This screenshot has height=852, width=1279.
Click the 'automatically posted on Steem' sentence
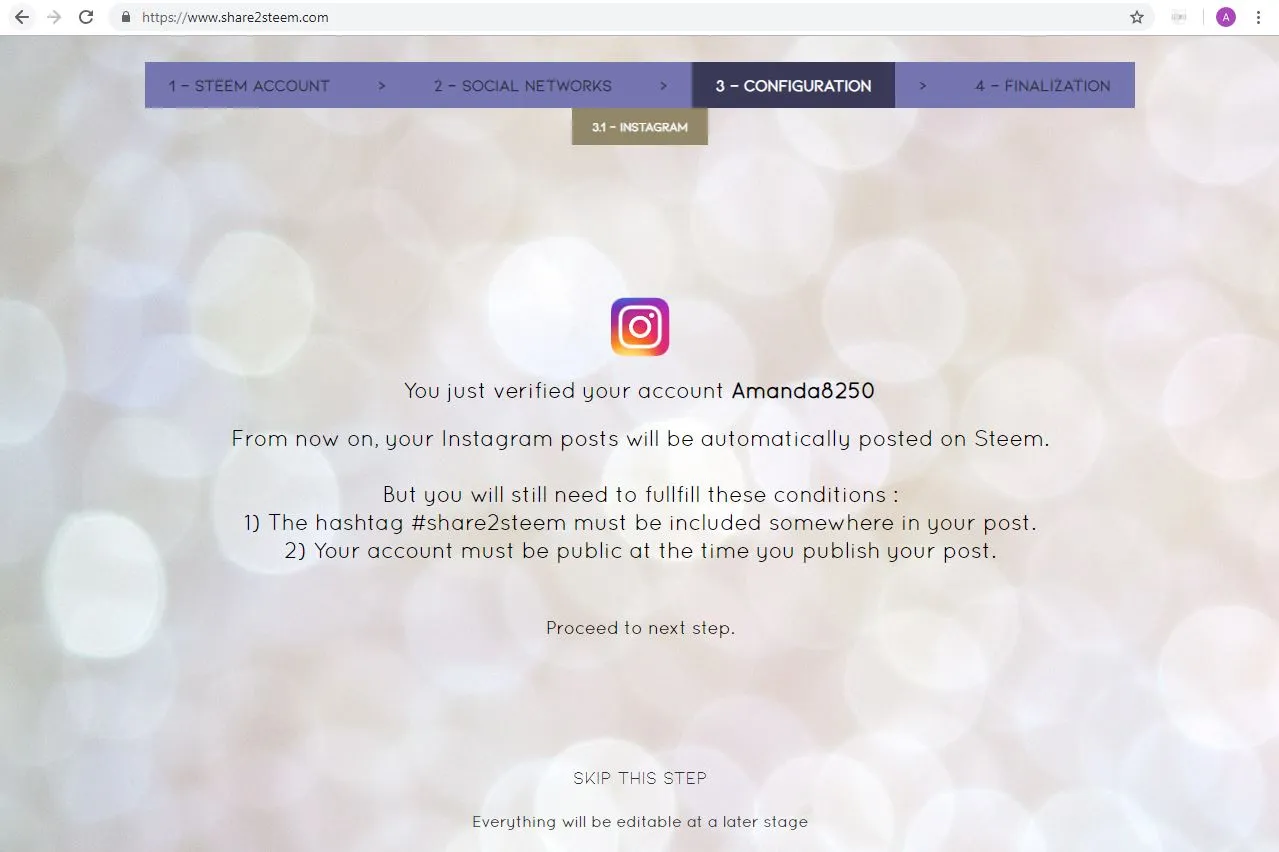point(640,439)
